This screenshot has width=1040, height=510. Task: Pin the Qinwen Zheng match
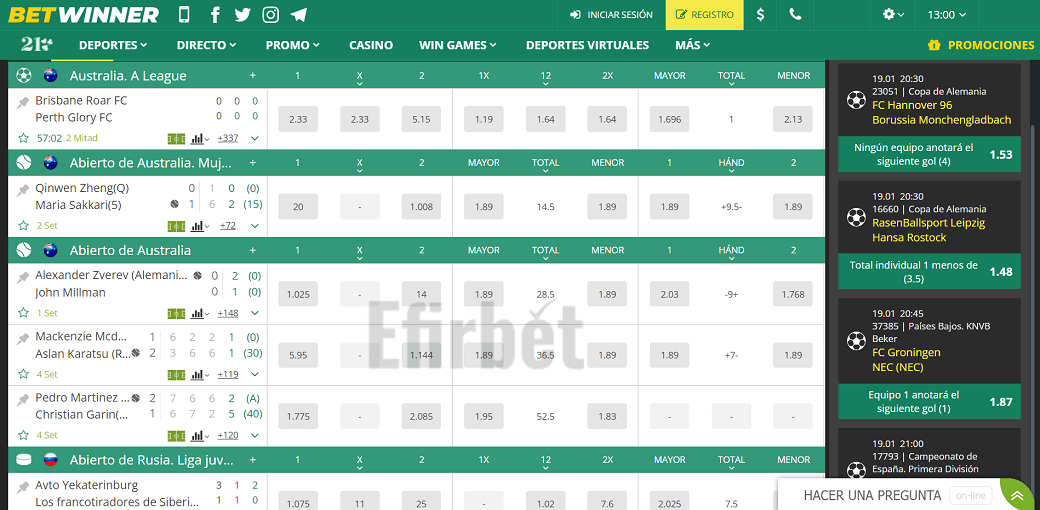(24, 189)
